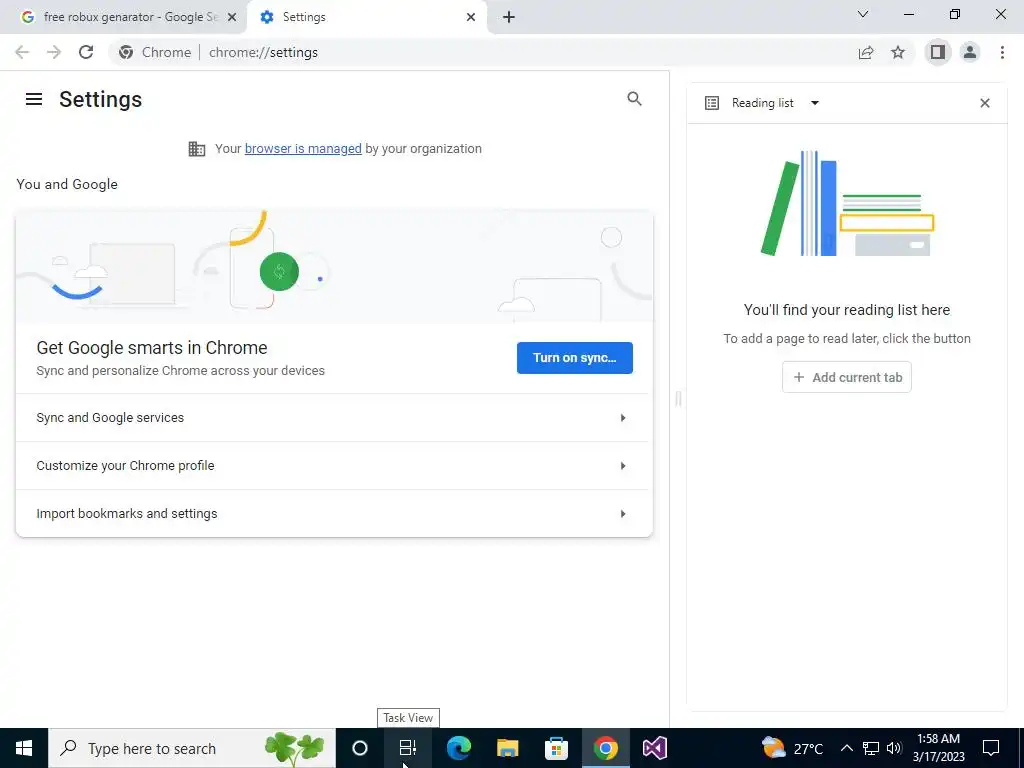Open File Explorer from the taskbar
This screenshot has width=1024, height=768.
point(507,748)
